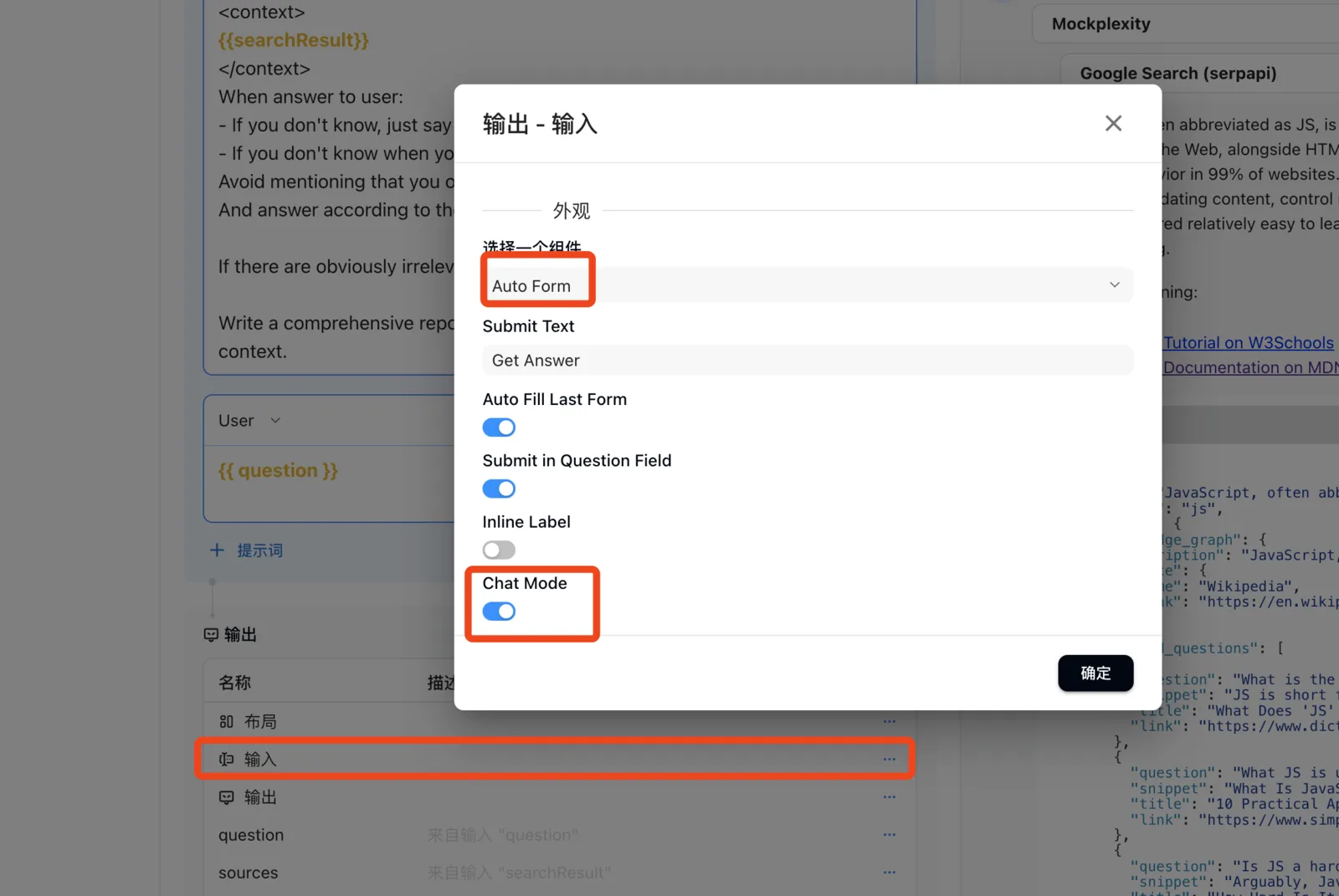
Task: Click the 外观 section label
Action: [572, 211]
